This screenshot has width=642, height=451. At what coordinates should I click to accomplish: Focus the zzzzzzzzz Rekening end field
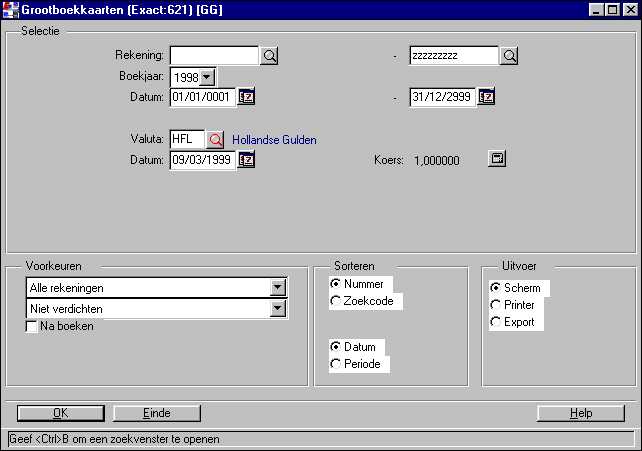tap(454, 56)
